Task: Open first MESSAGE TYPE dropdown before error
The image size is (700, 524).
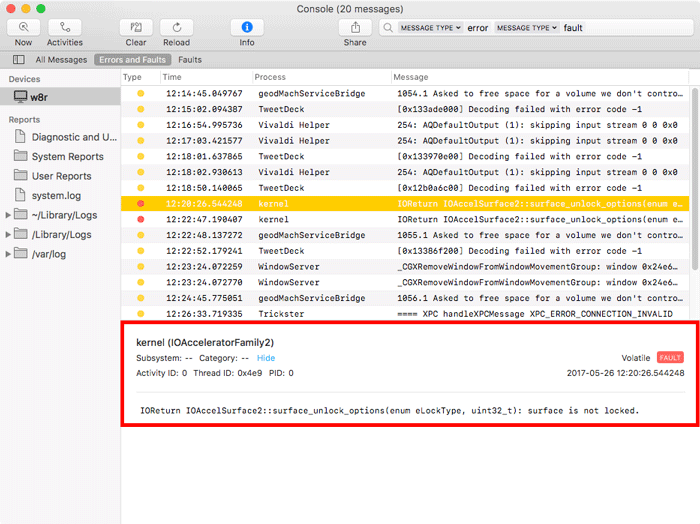Action: (x=430, y=28)
